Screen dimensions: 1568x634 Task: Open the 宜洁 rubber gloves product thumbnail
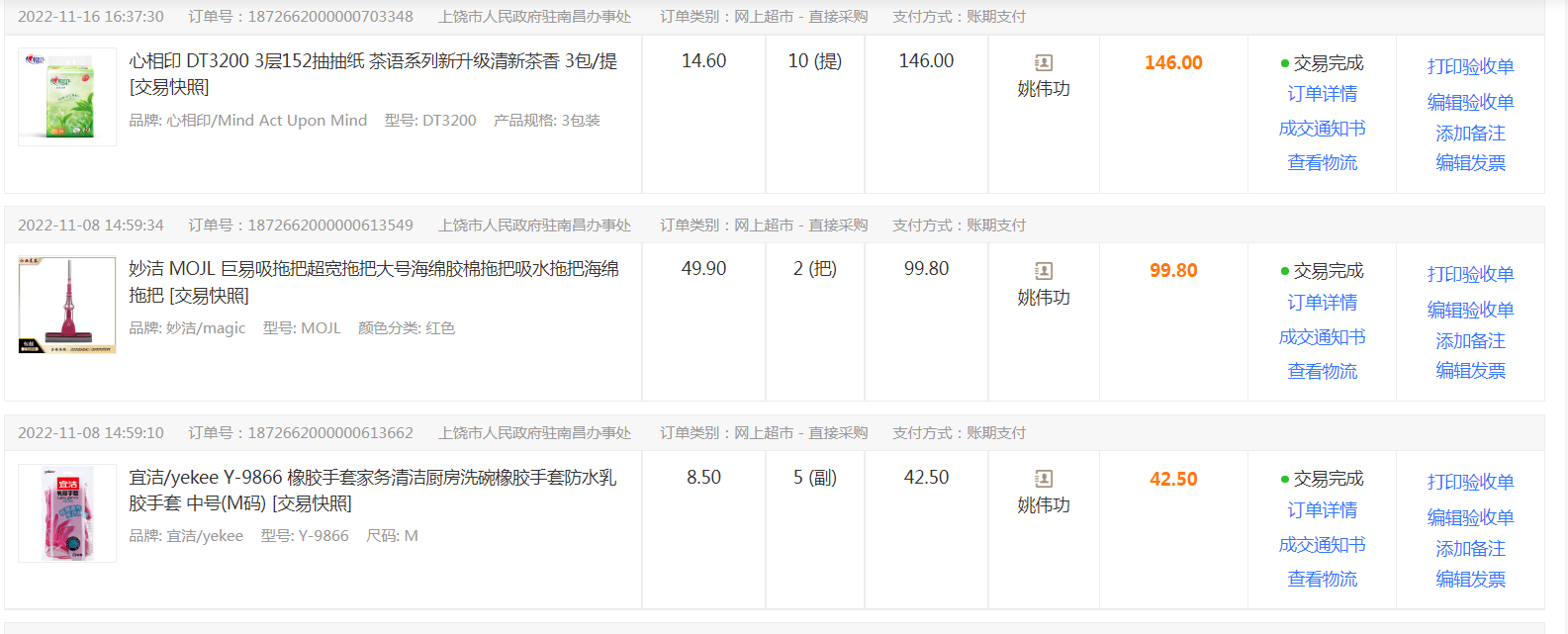coord(67,513)
